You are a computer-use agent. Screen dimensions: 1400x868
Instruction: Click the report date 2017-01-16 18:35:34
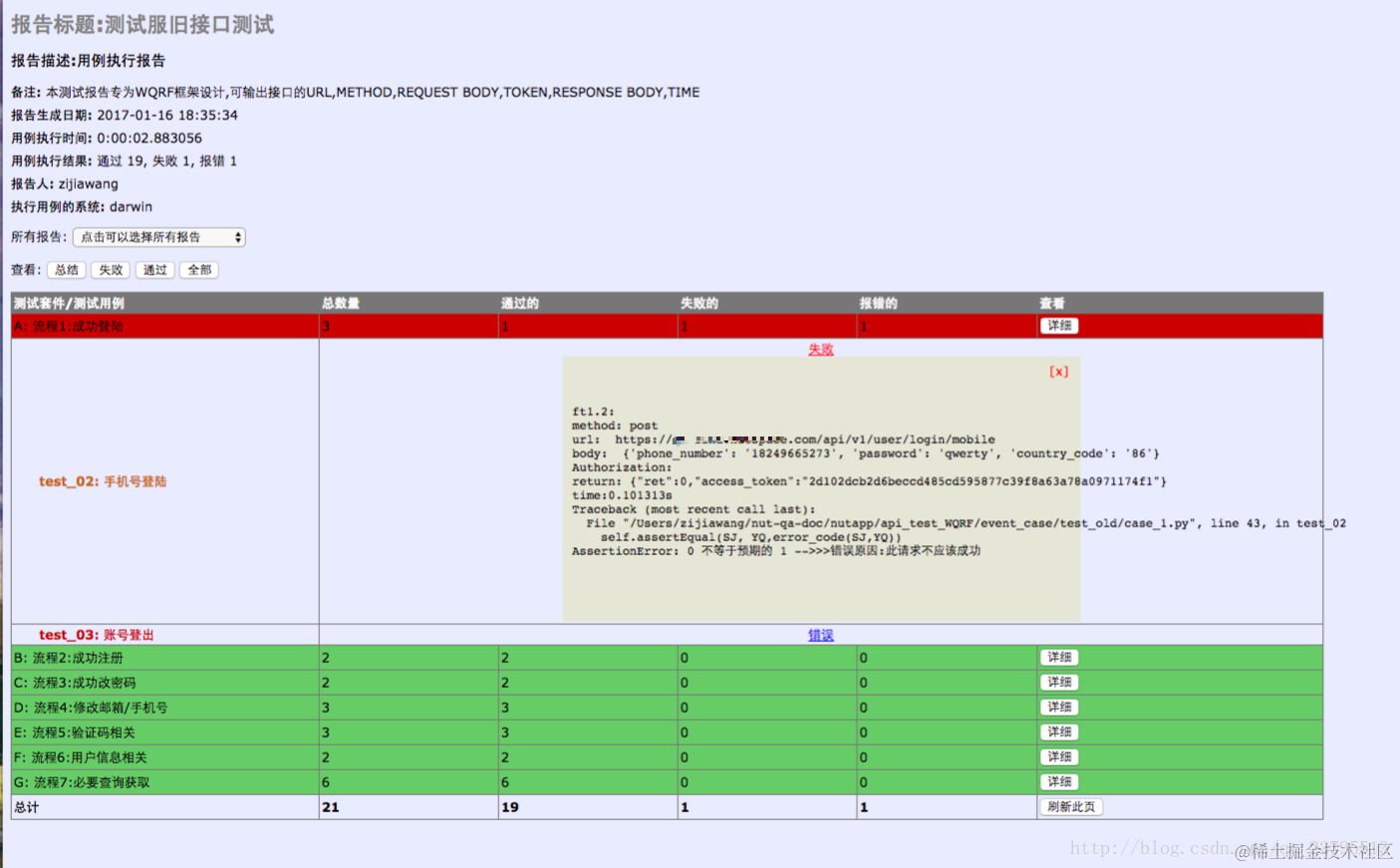click(167, 115)
